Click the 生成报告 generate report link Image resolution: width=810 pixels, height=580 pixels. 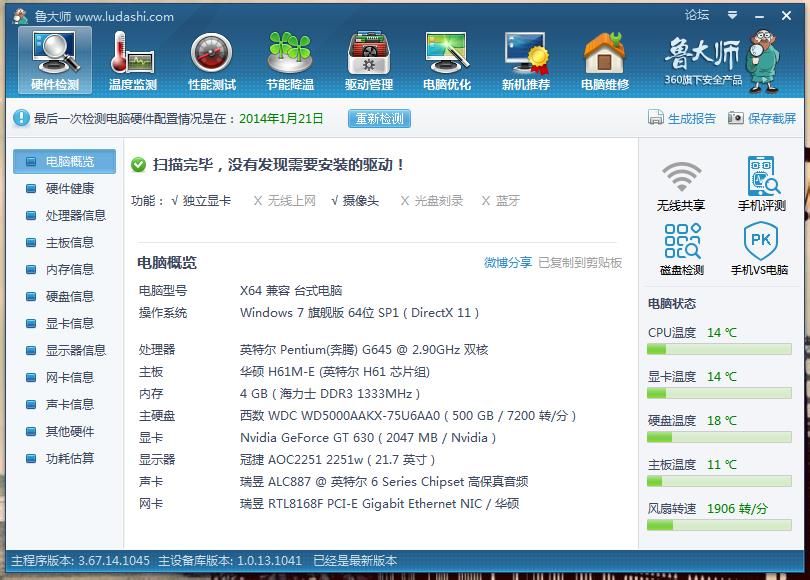coord(692,118)
